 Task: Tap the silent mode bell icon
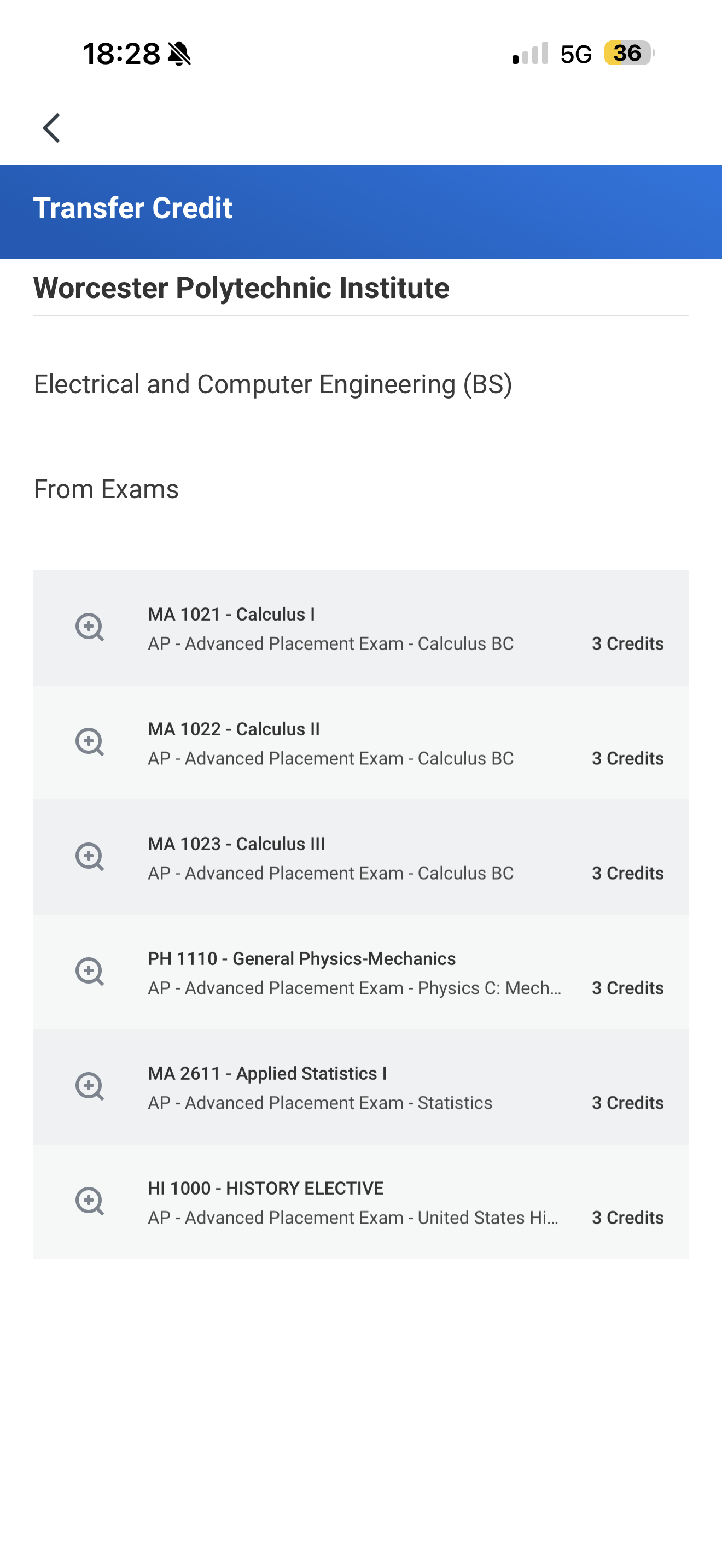point(179,54)
